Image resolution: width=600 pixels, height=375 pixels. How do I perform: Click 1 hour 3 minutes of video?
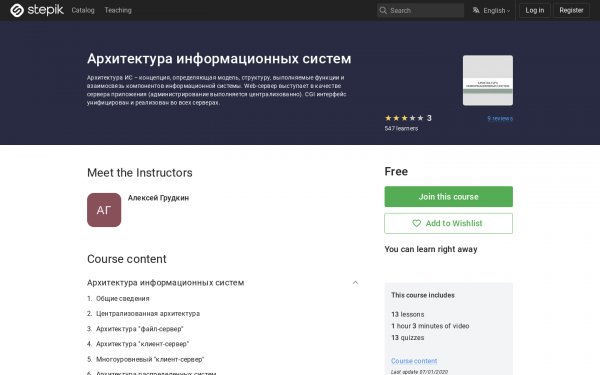430,326
